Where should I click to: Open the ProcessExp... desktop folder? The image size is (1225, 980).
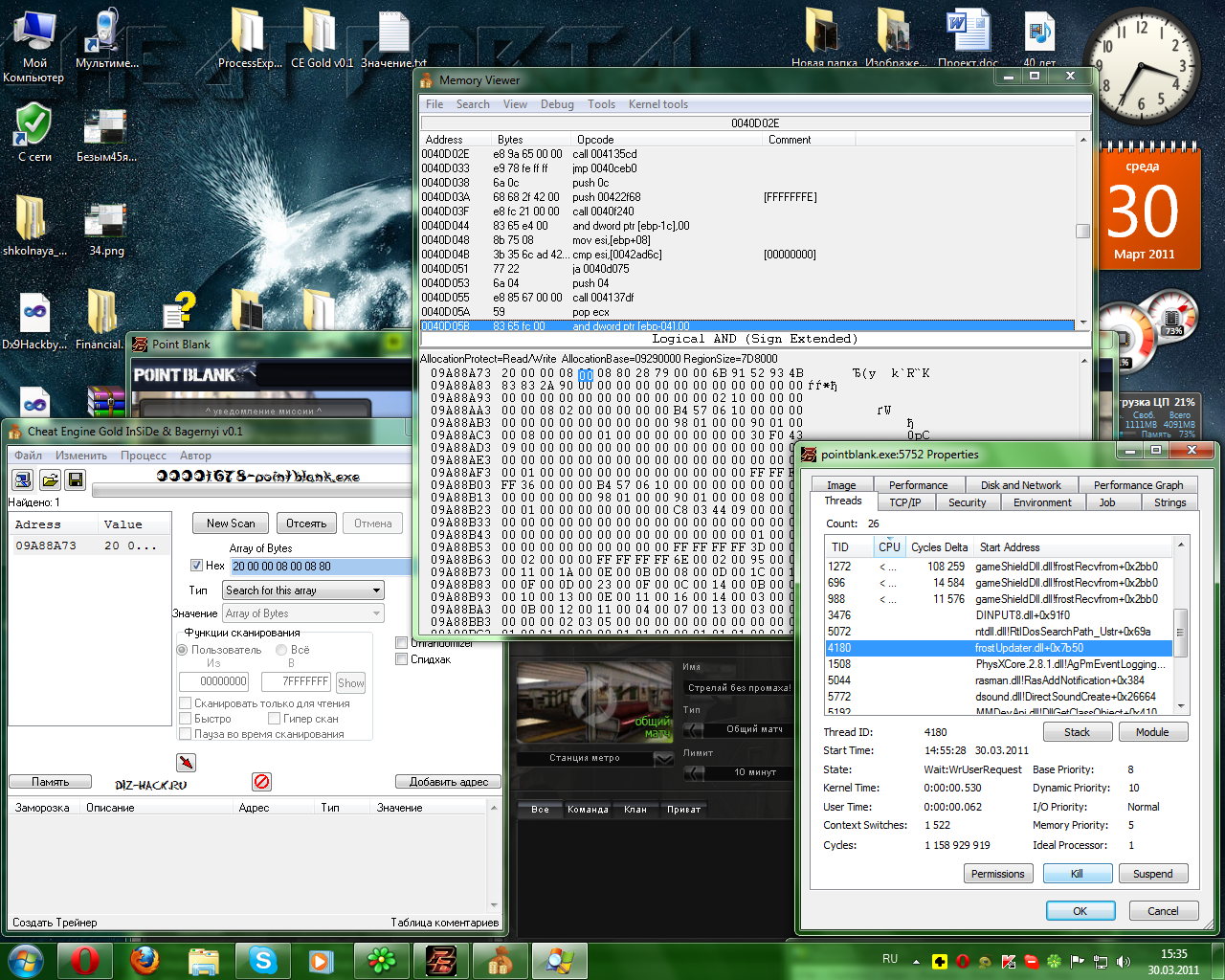[x=249, y=38]
